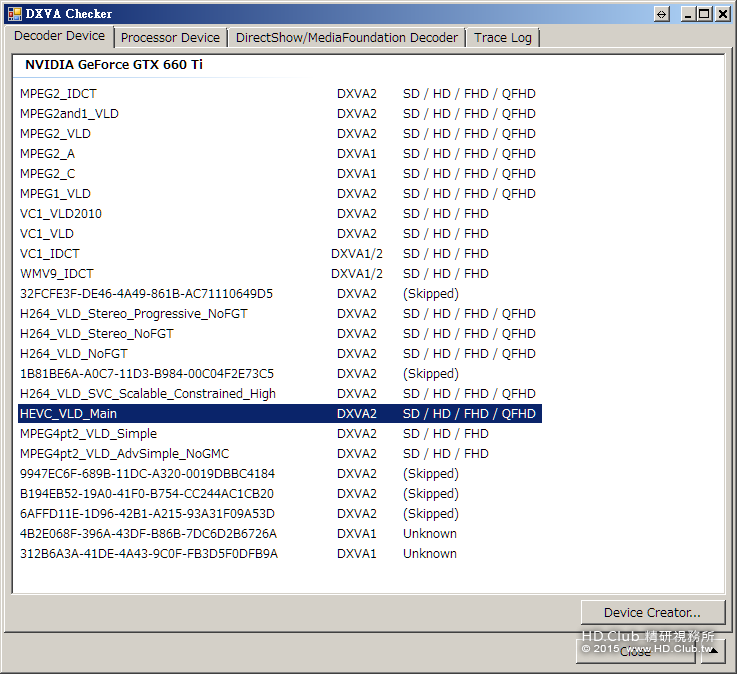Screen dimensions: 737x674
Task: Select the VC1_VLD row
Action: pyautogui.click(x=280, y=234)
